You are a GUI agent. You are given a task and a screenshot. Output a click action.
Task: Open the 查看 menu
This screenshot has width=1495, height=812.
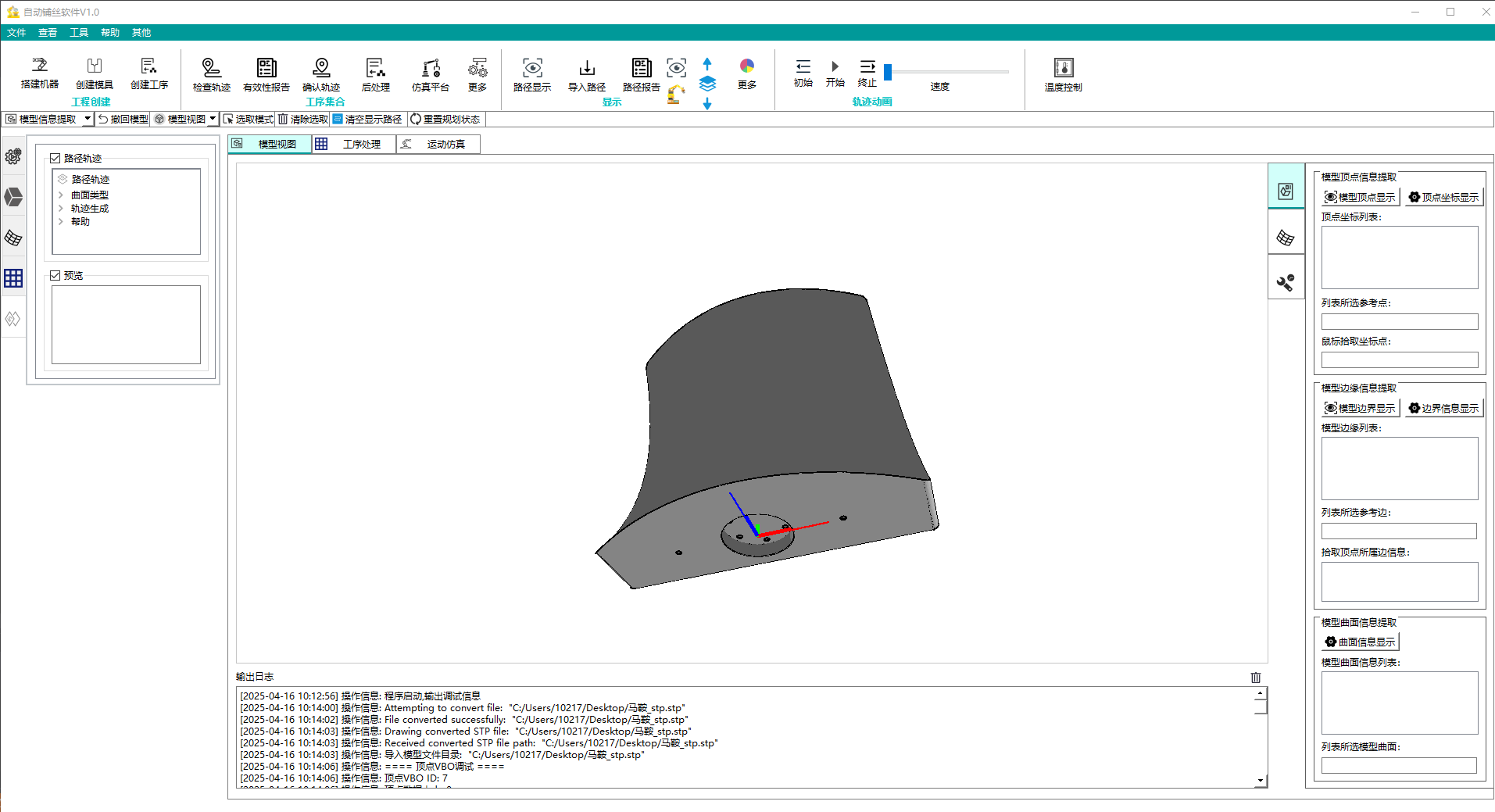(48, 32)
